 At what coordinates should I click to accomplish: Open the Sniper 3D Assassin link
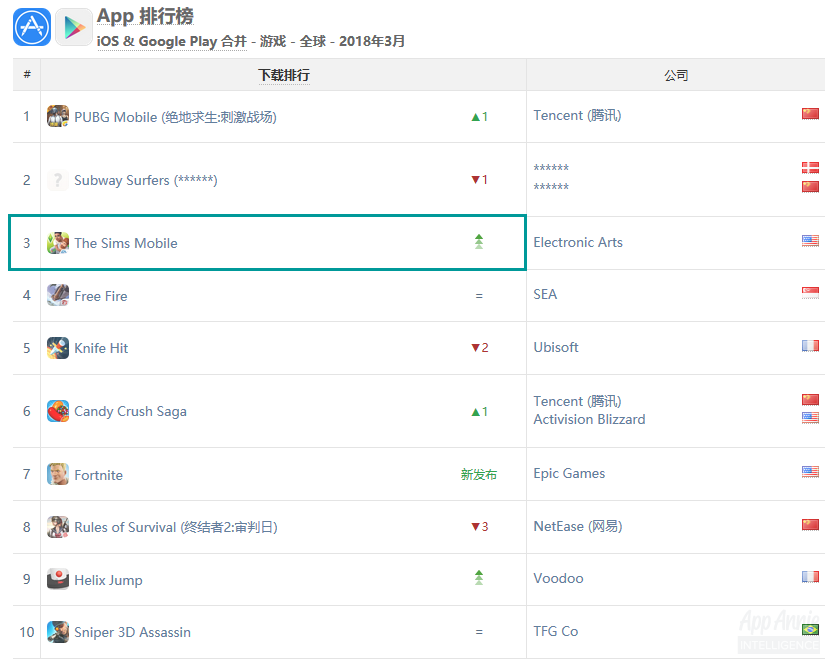coord(132,632)
